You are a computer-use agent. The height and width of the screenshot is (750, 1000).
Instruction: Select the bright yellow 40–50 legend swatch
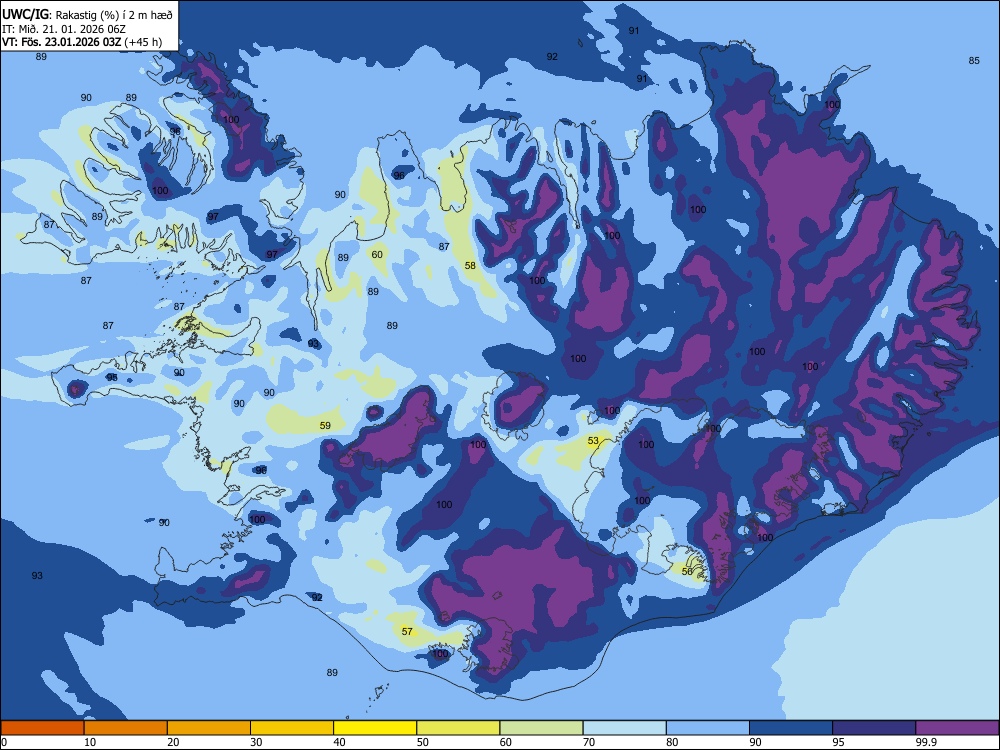[375, 728]
